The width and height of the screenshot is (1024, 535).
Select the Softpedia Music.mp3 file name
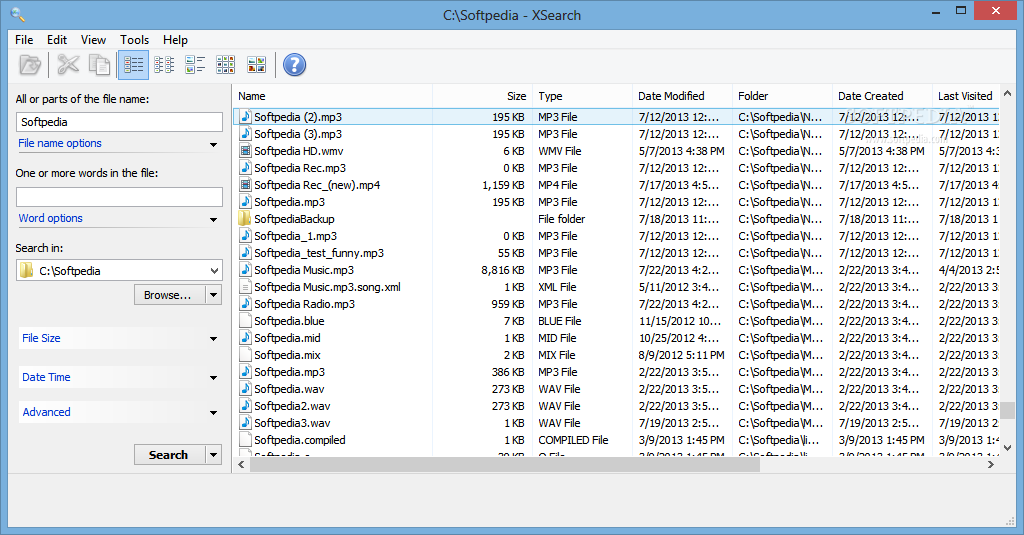tap(304, 269)
